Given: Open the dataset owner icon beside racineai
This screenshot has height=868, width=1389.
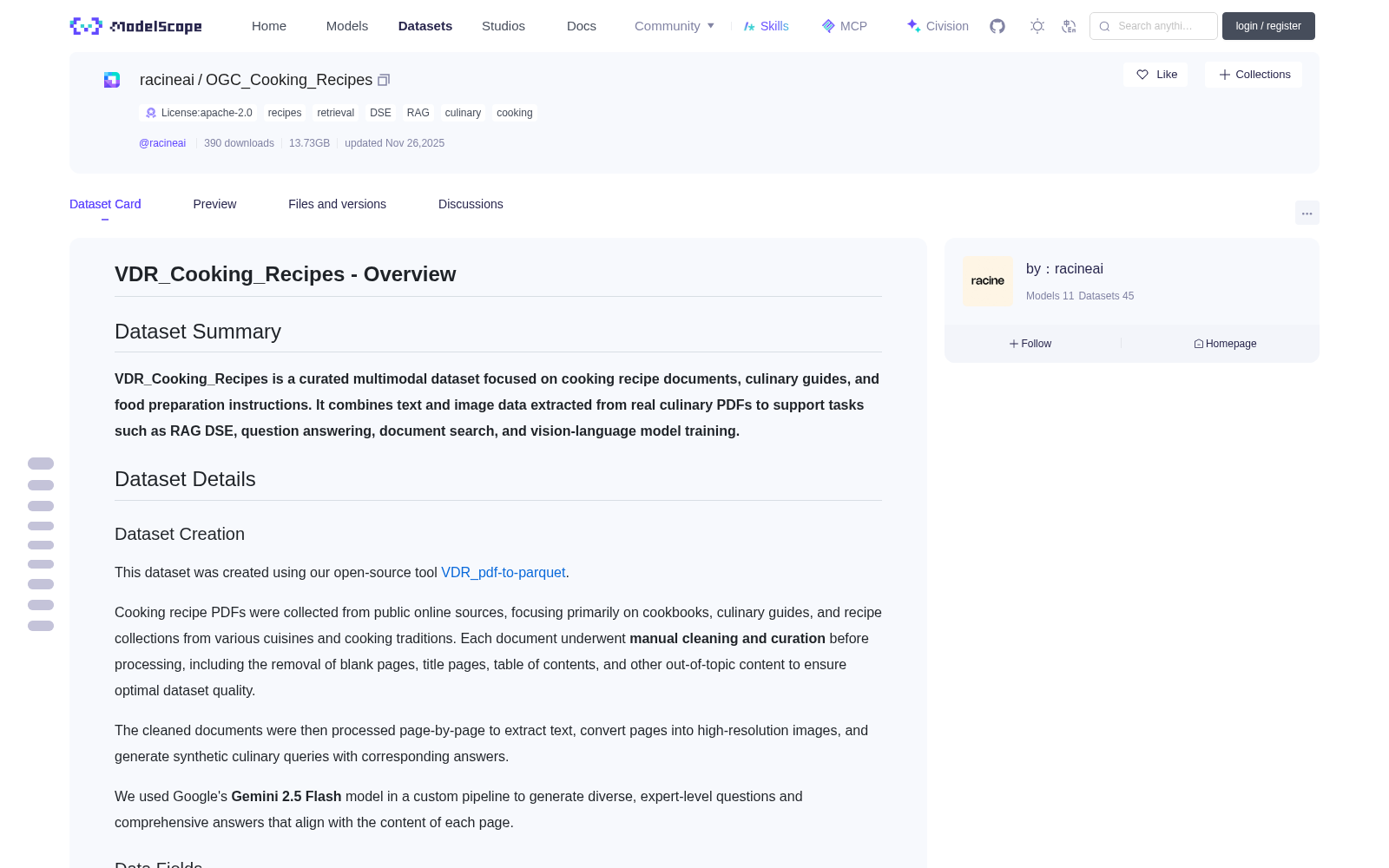Looking at the screenshot, I should coord(112,80).
